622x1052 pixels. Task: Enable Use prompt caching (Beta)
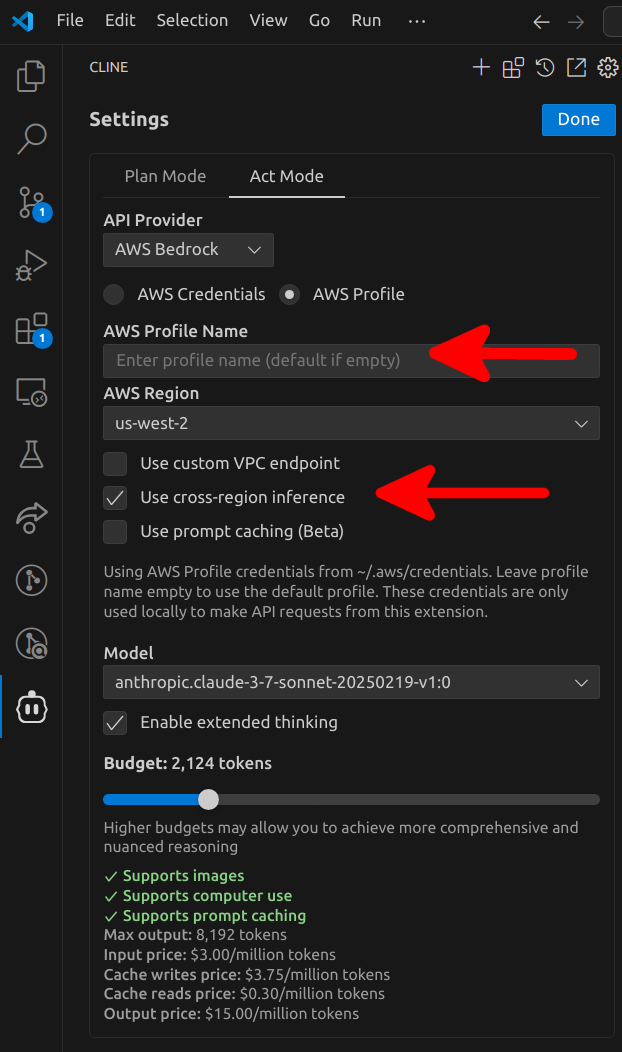tap(115, 531)
